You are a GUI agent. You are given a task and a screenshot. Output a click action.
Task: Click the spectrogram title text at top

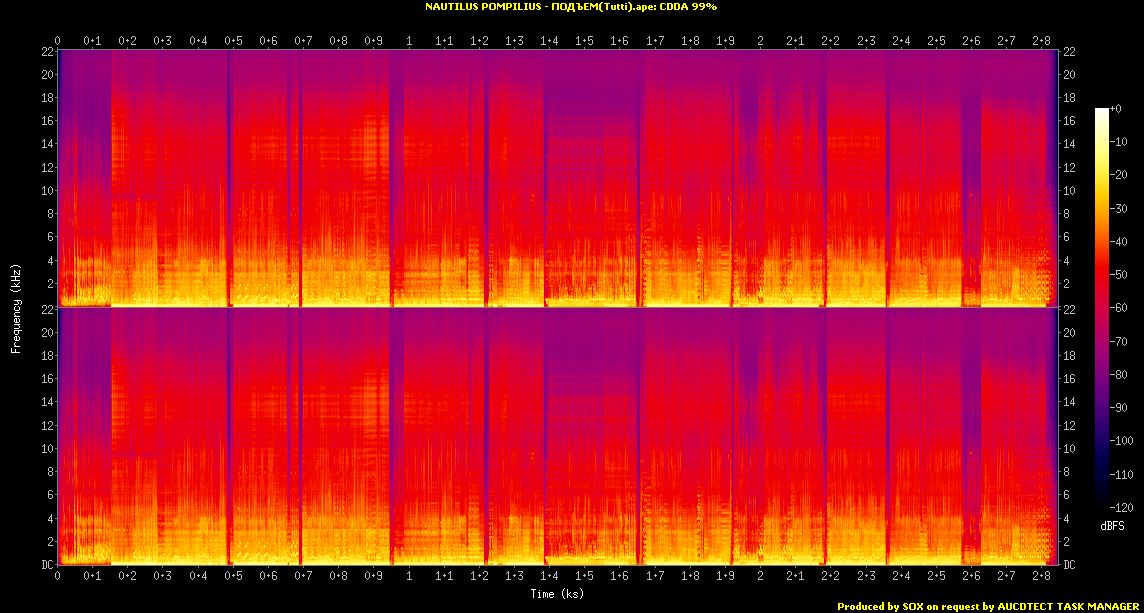[x=571, y=6]
